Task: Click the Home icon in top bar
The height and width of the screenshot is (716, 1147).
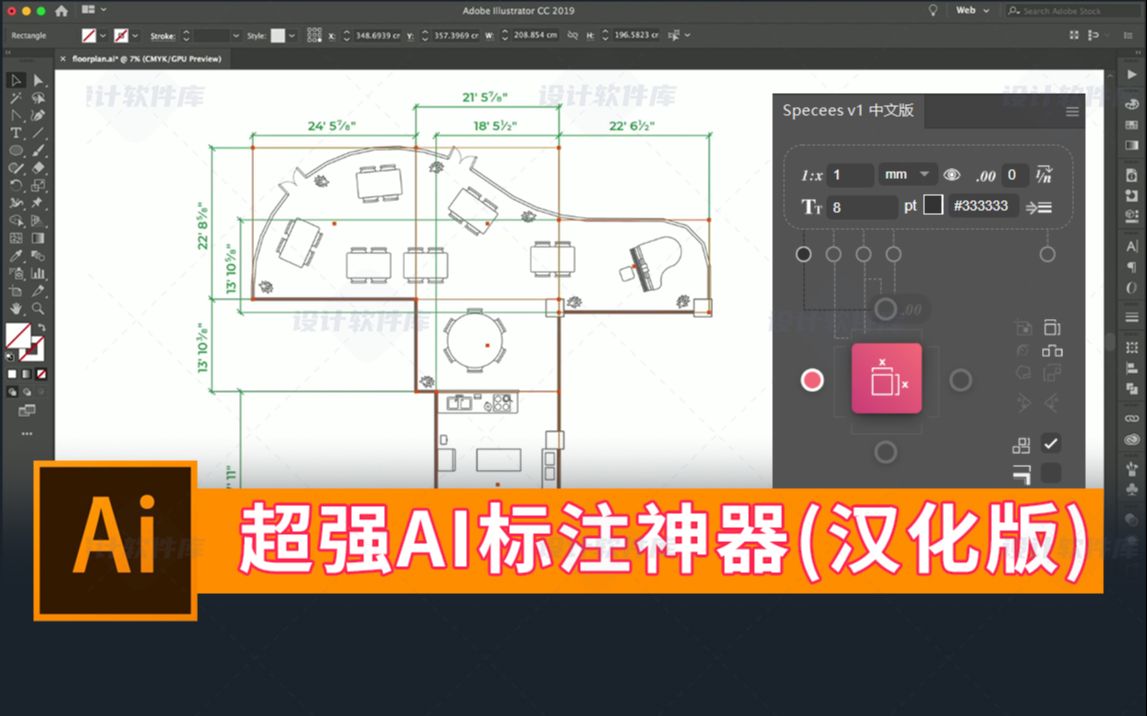Action: pyautogui.click(x=61, y=11)
